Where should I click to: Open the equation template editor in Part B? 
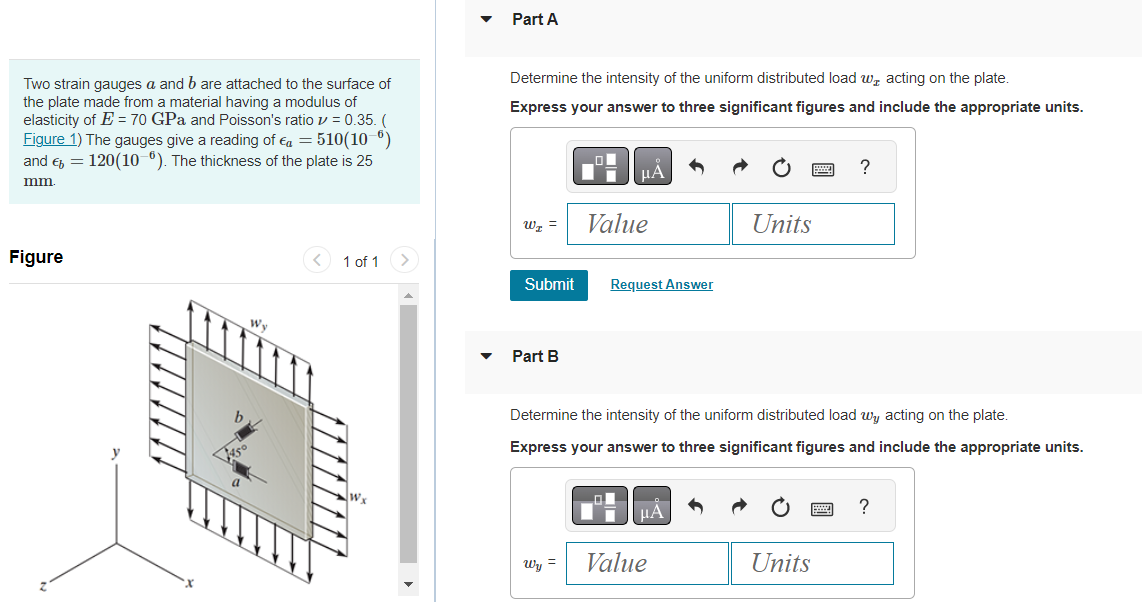[598, 505]
